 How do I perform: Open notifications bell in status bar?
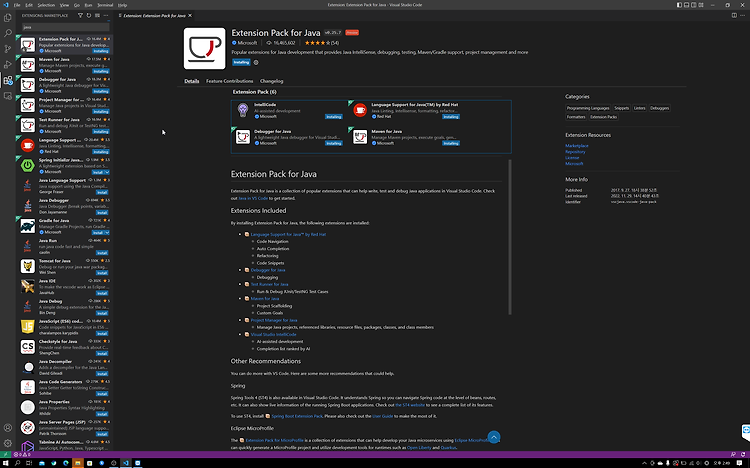(742, 455)
